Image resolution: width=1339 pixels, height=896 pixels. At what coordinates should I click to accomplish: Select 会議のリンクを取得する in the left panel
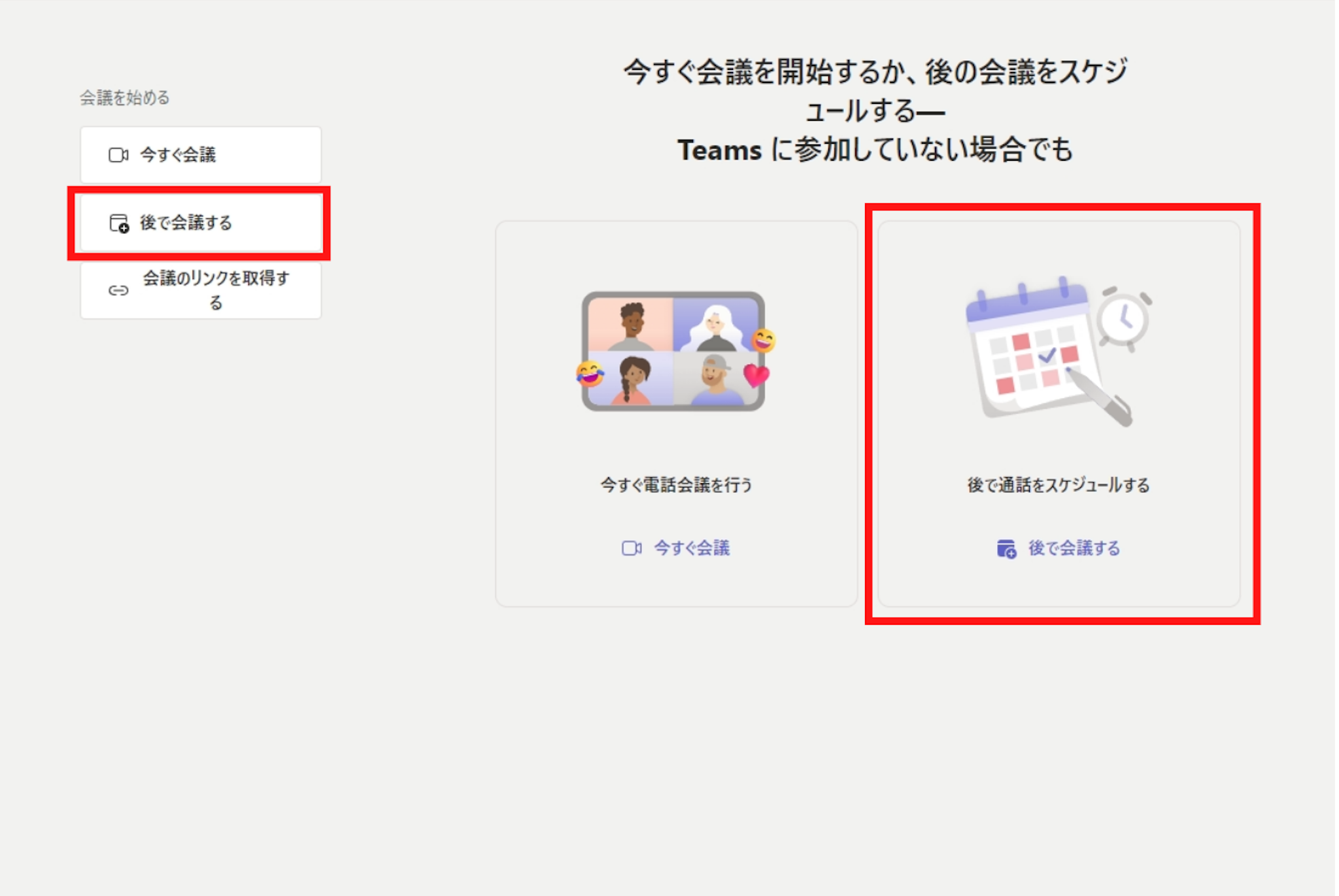click(216, 290)
